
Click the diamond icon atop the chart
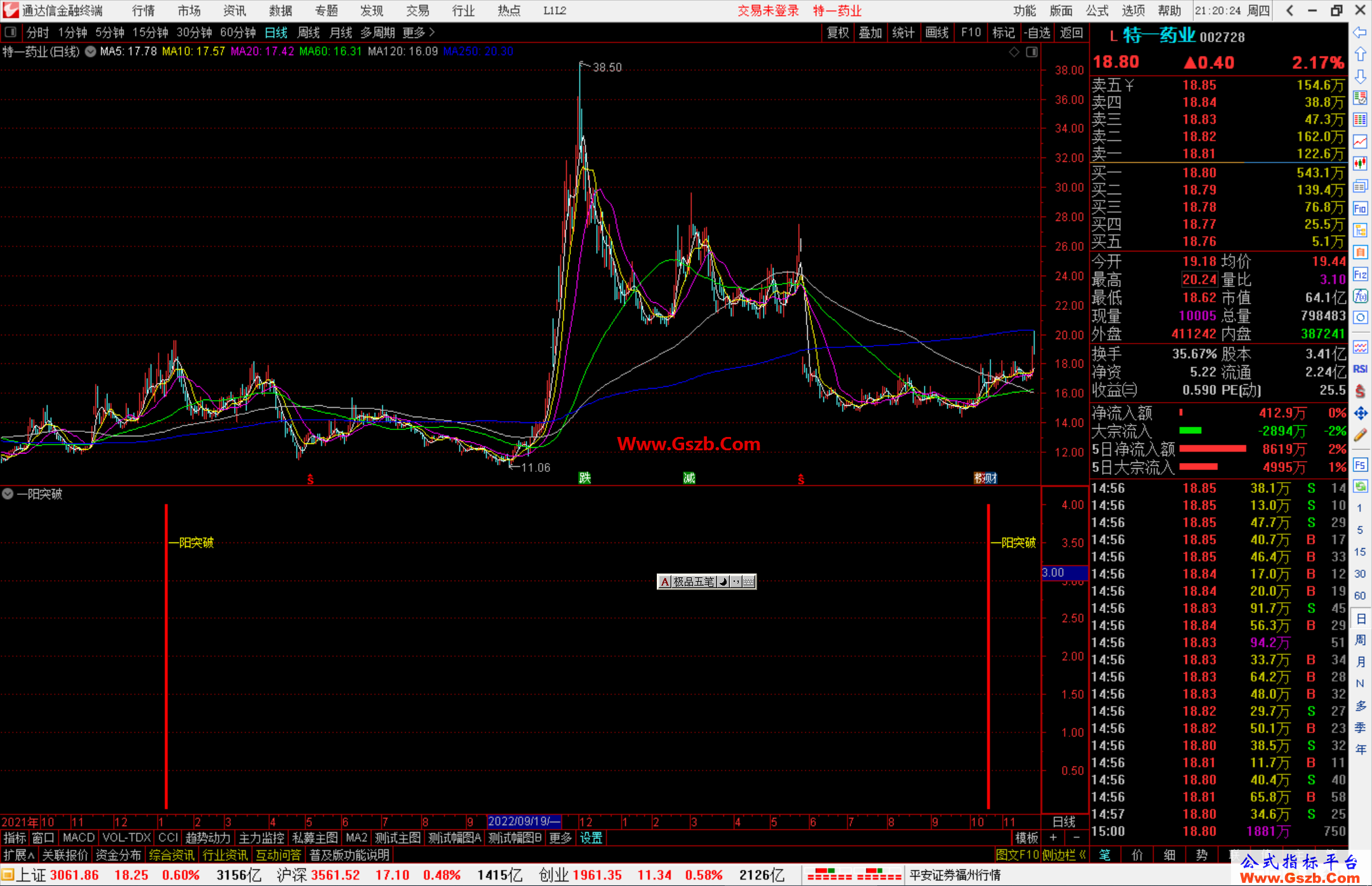tap(1014, 51)
